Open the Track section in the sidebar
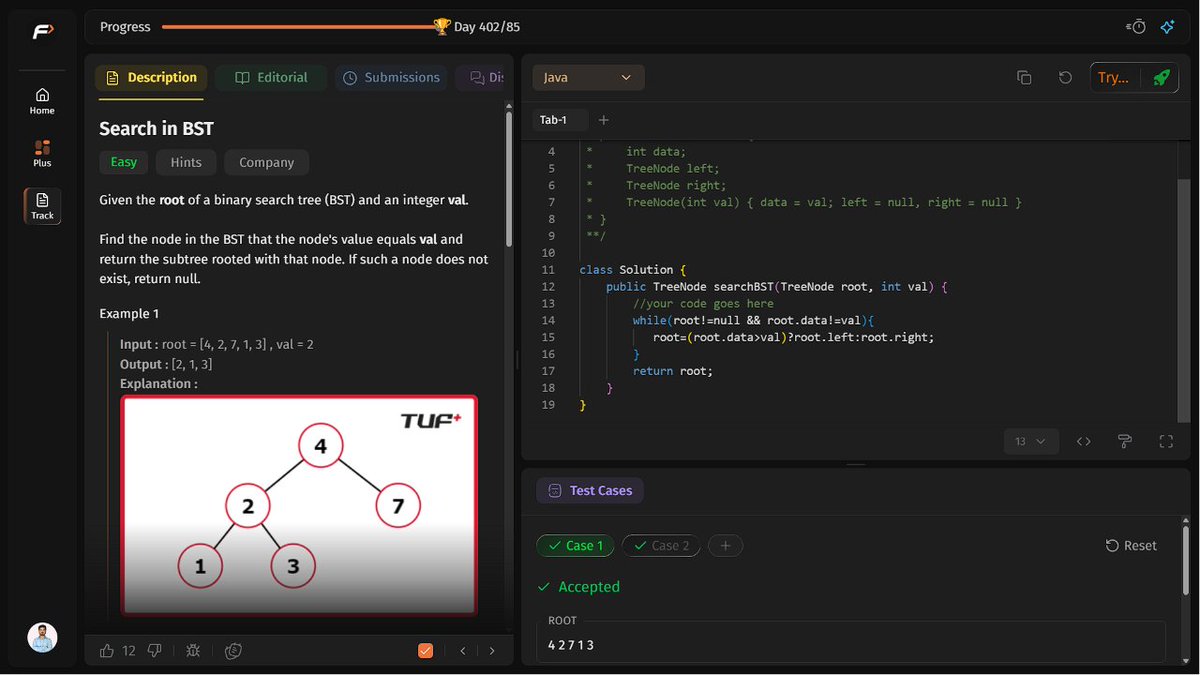Viewport: 1200px width, 675px height. tap(42, 205)
